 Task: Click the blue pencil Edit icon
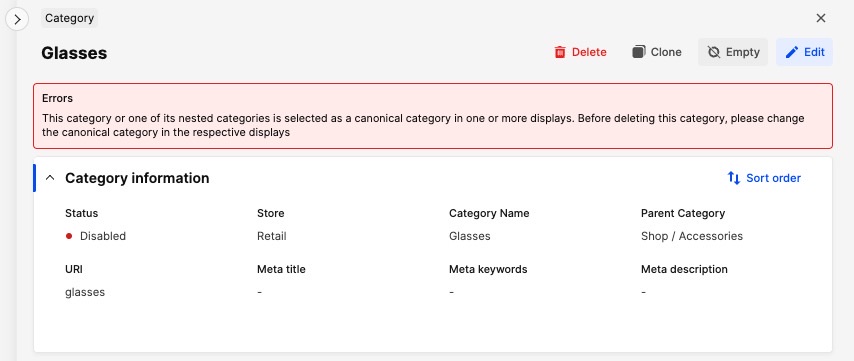point(792,52)
